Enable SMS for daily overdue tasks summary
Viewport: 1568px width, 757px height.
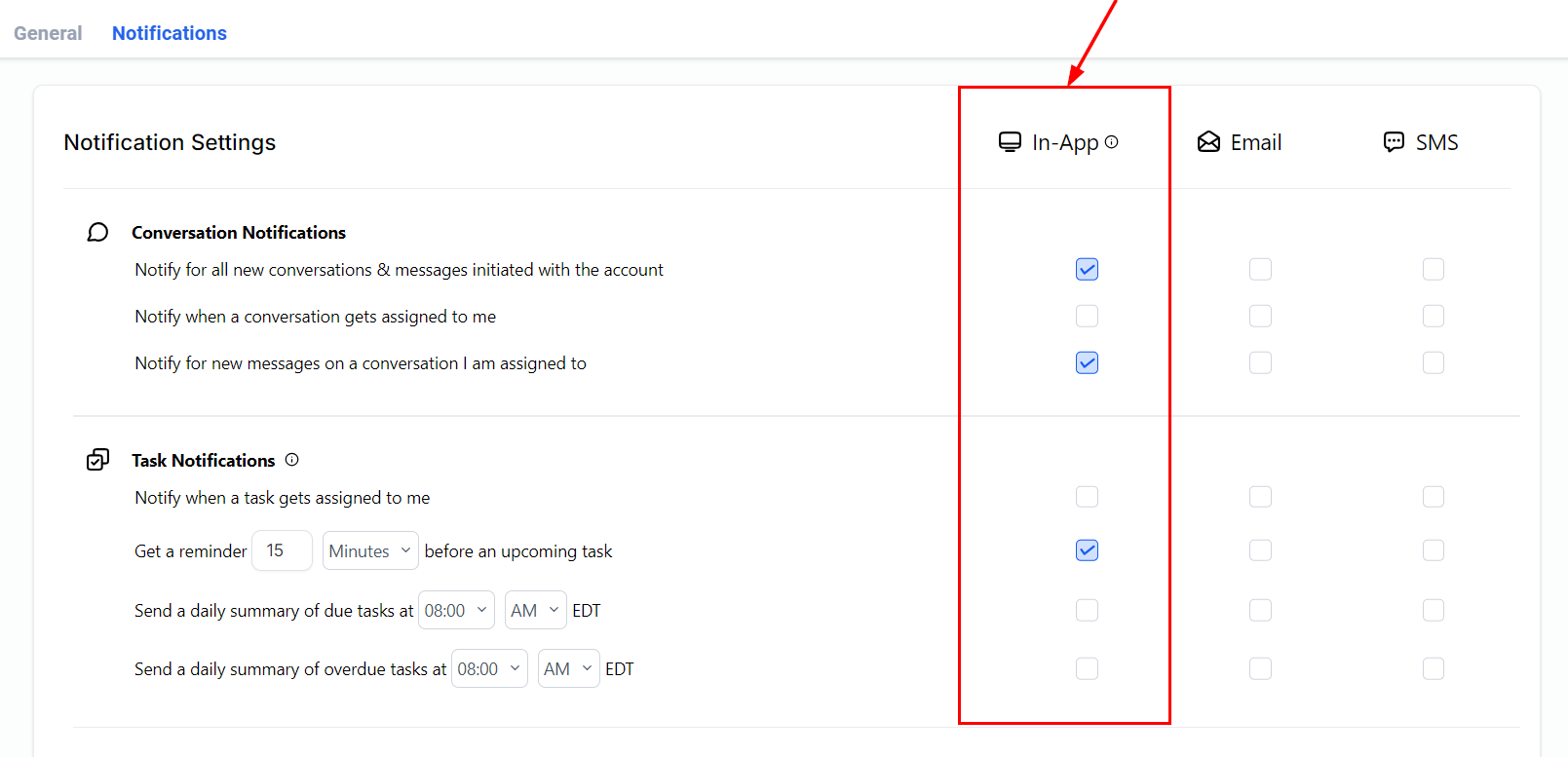tap(1433, 668)
